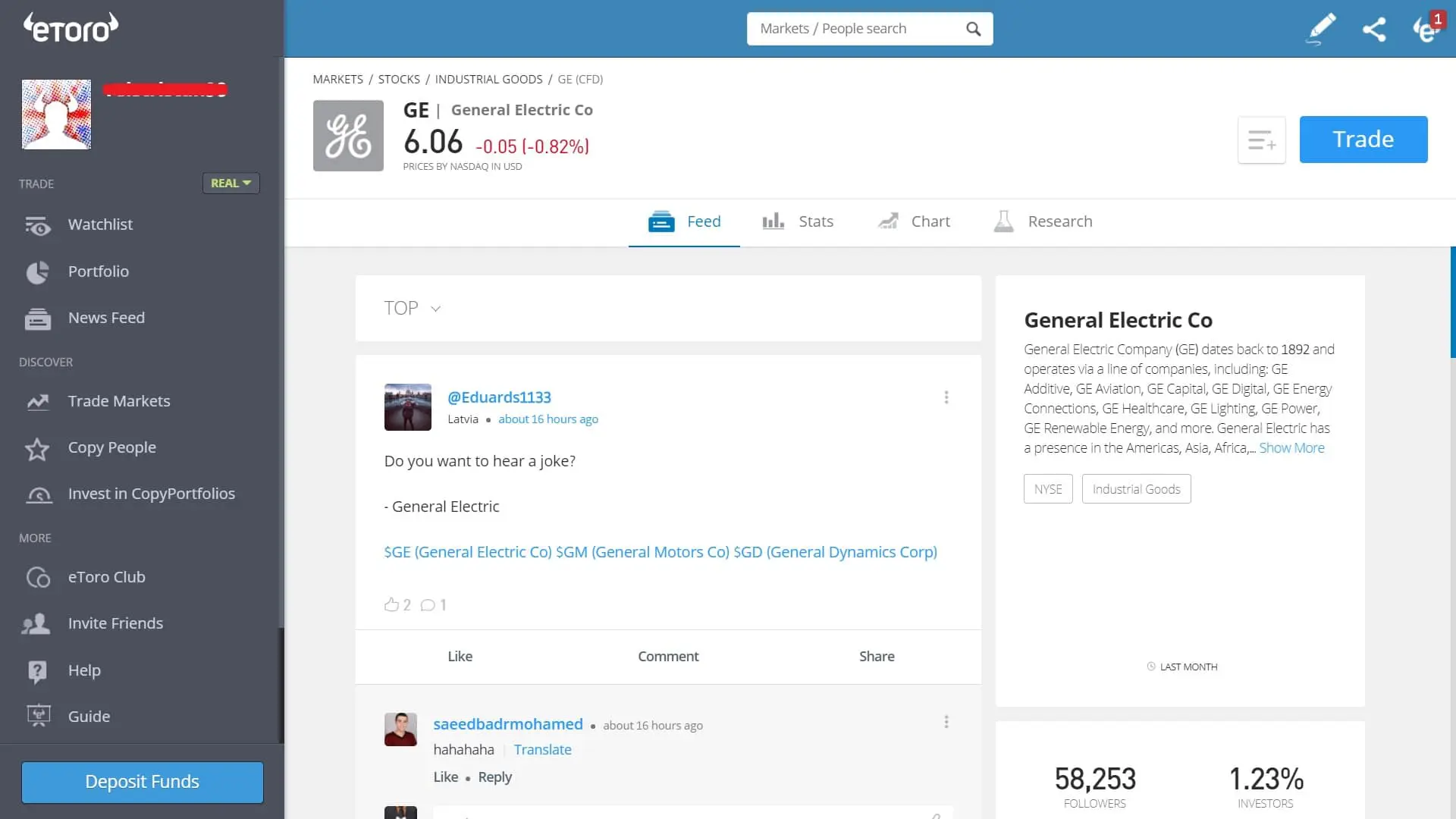Switch to the Chart tab
Viewport: 1456px width, 819px height.
pos(929,221)
